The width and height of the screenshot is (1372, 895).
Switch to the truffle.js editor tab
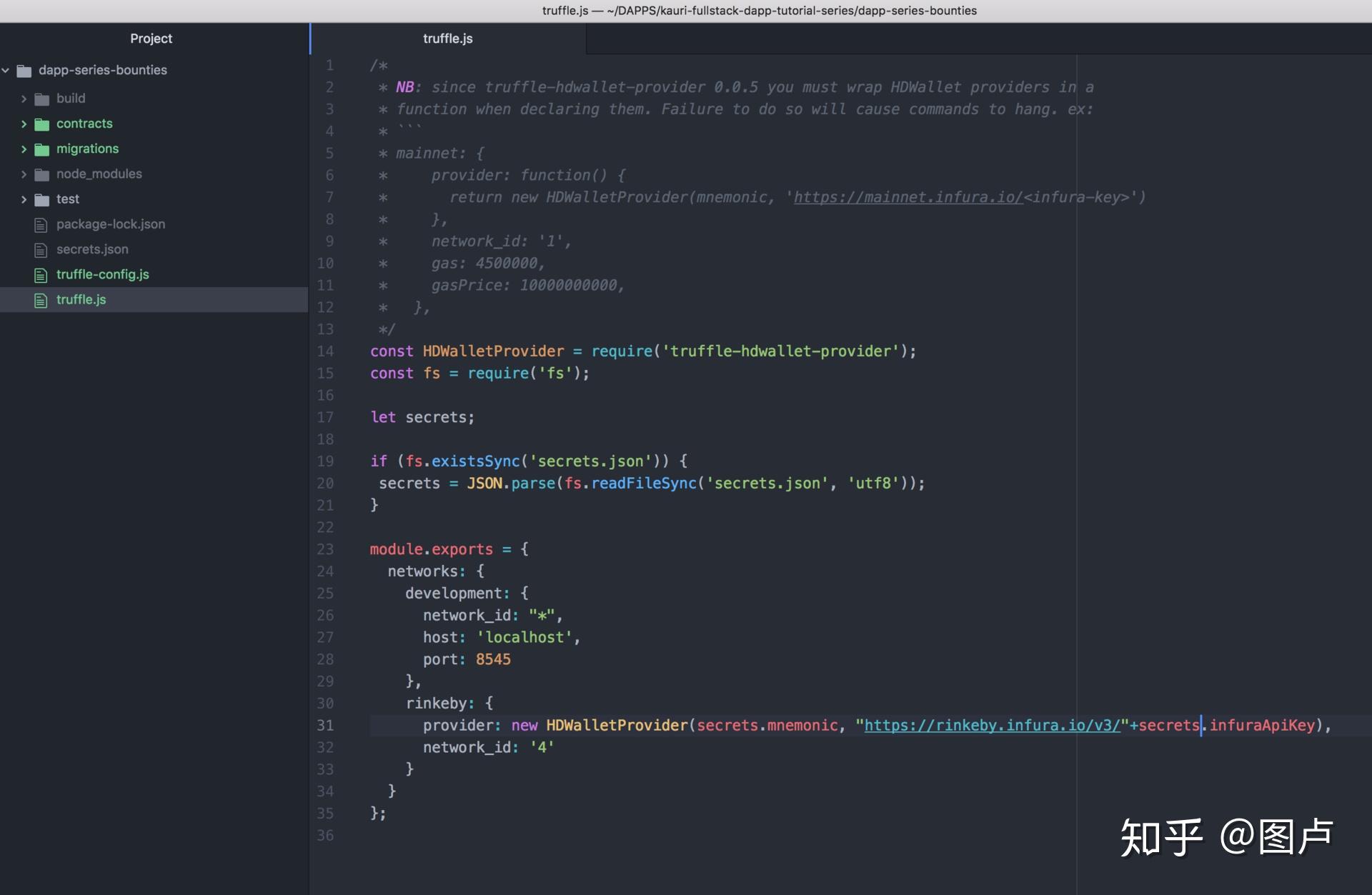[448, 39]
